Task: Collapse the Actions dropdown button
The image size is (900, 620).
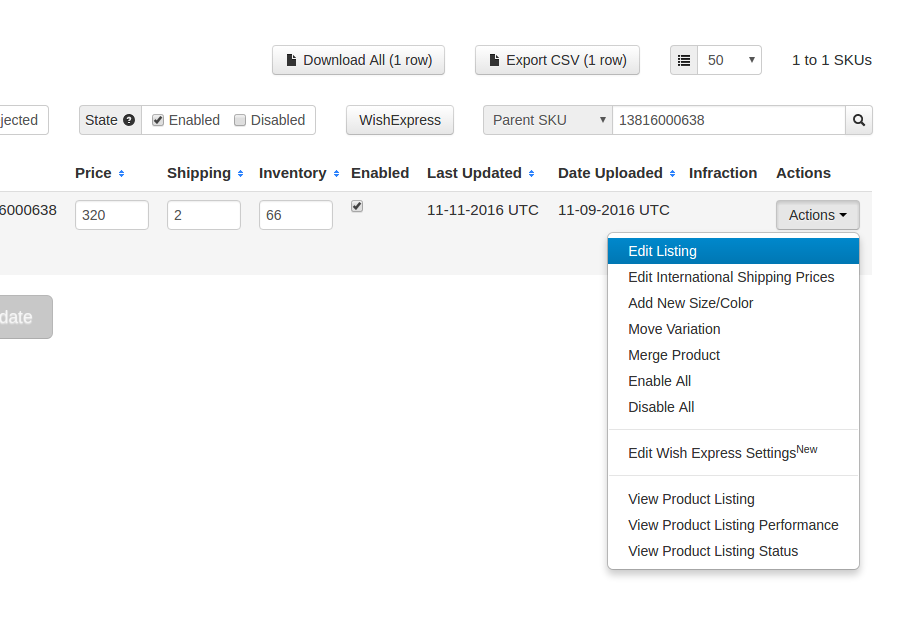Action: coord(818,215)
